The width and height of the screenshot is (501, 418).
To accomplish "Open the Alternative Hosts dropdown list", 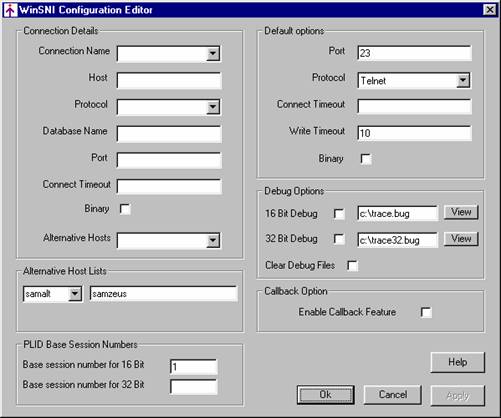I will tap(213, 240).
